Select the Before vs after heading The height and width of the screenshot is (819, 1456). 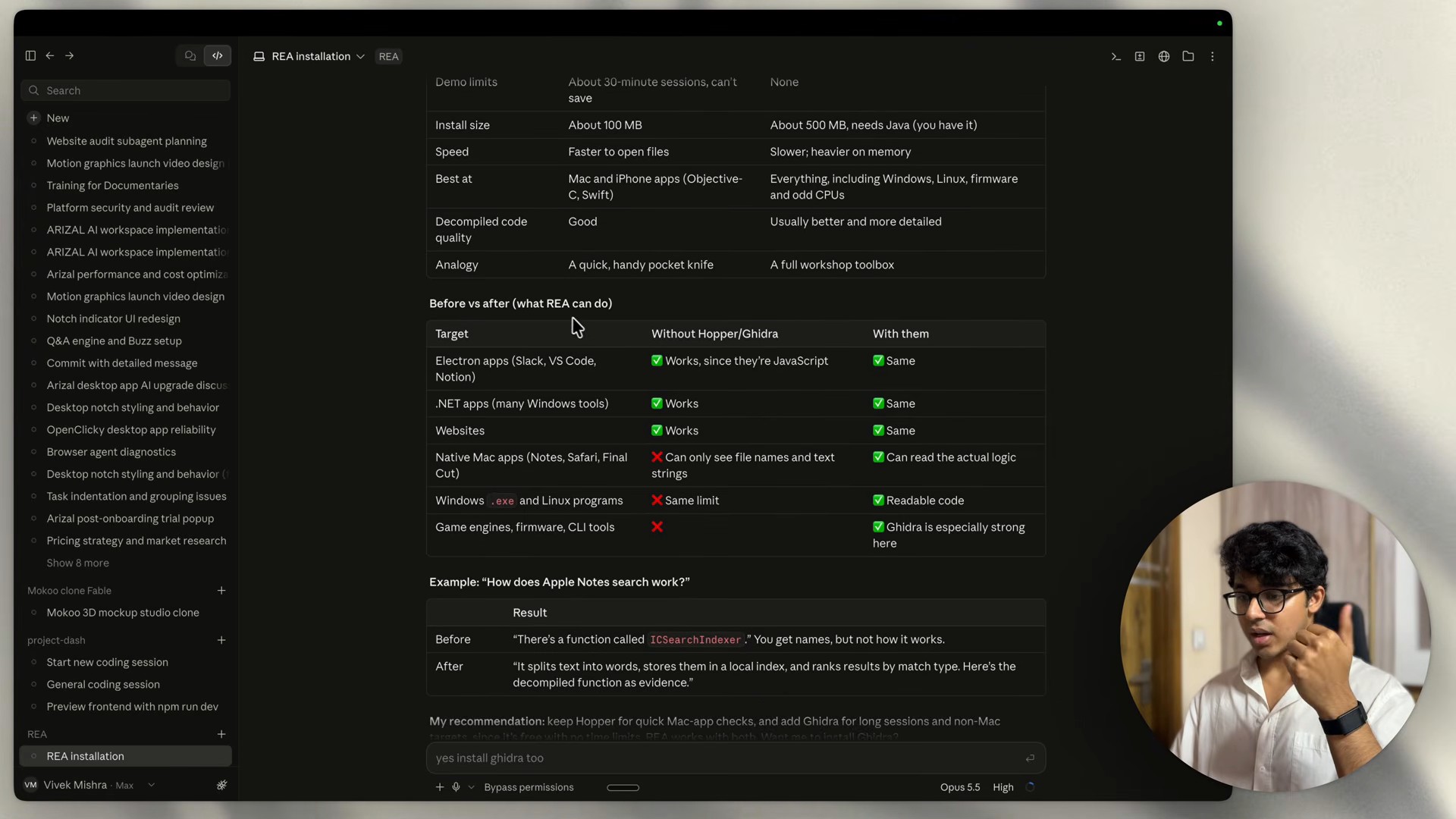coord(521,303)
